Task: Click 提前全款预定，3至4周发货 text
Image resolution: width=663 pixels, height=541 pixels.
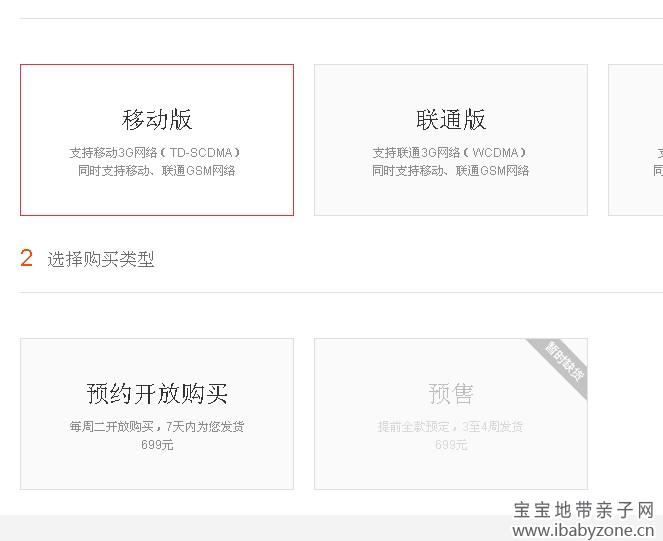Action: pos(450,426)
